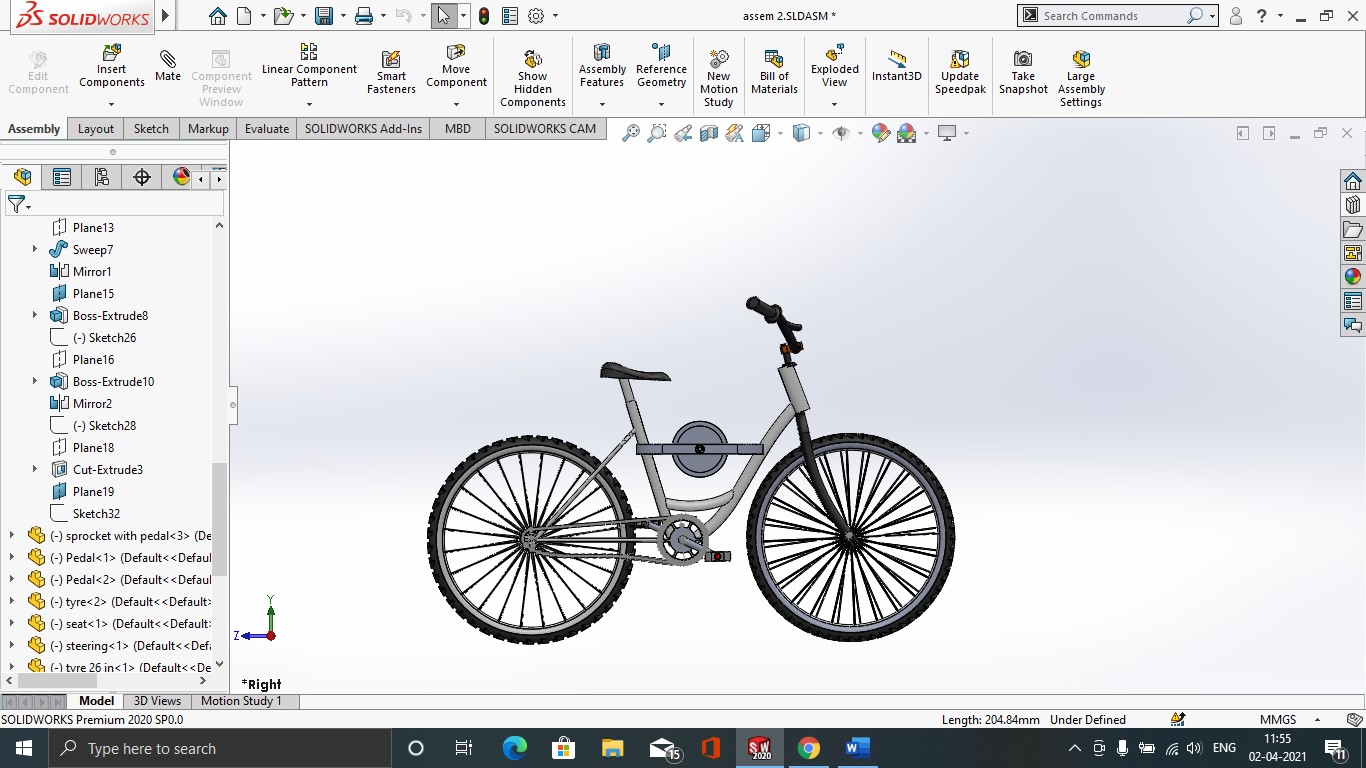Viewport: 1366px width, 768px height.
Task: Open the ConfigurationManager tab
Action: (x=102, y=177)
